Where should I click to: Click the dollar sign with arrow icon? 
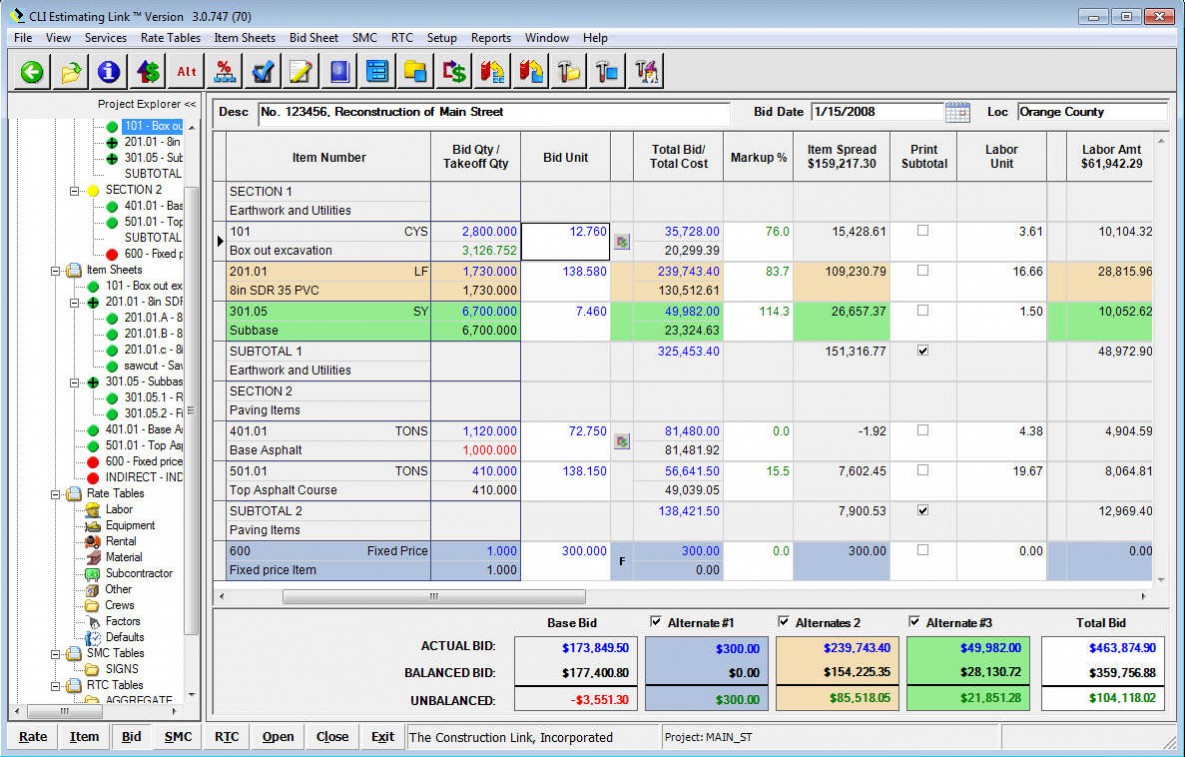click(x=147, y=72)
